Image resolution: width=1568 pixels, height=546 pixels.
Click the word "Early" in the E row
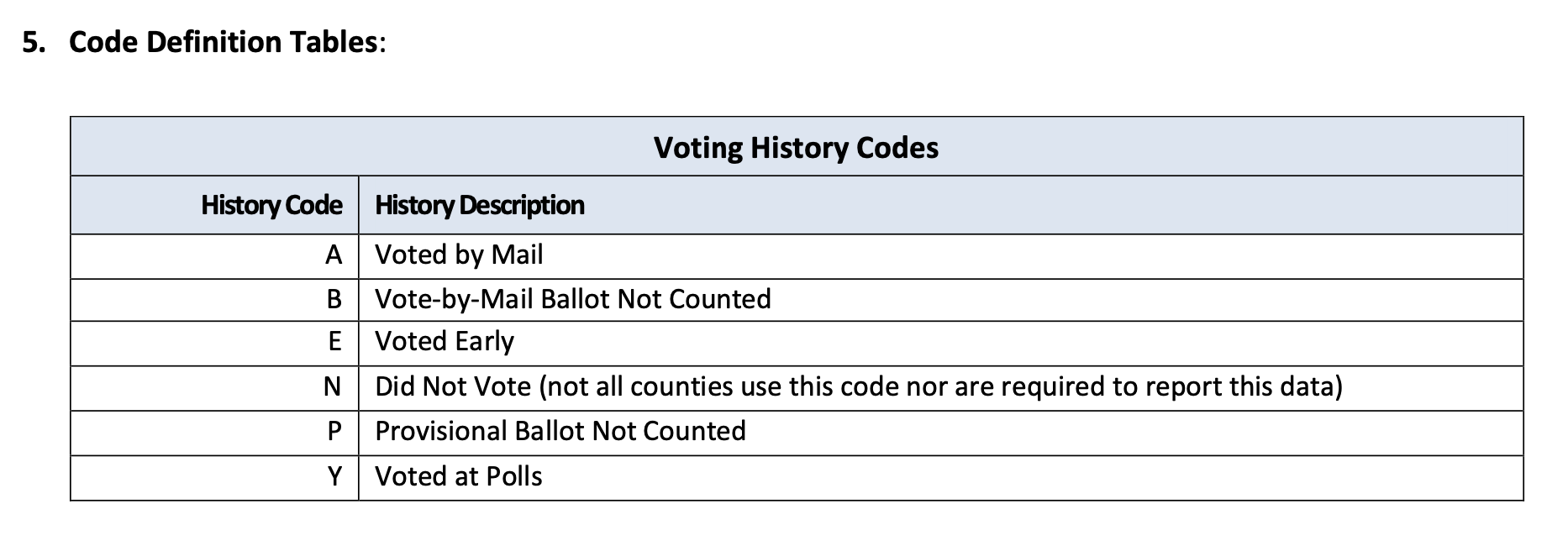tap(483, 342)
